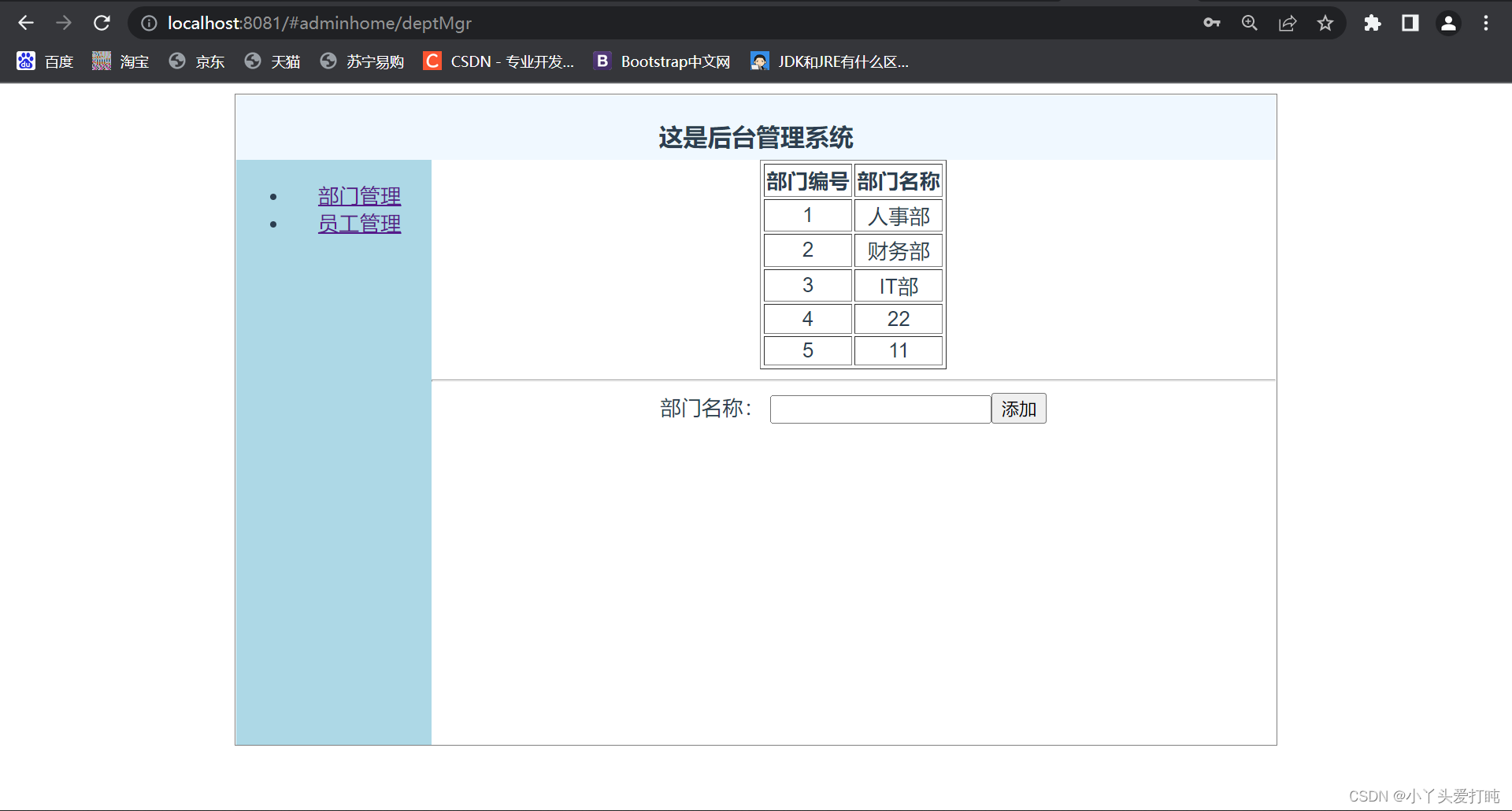Bookmark this page with the star icon

[1325, 23]
